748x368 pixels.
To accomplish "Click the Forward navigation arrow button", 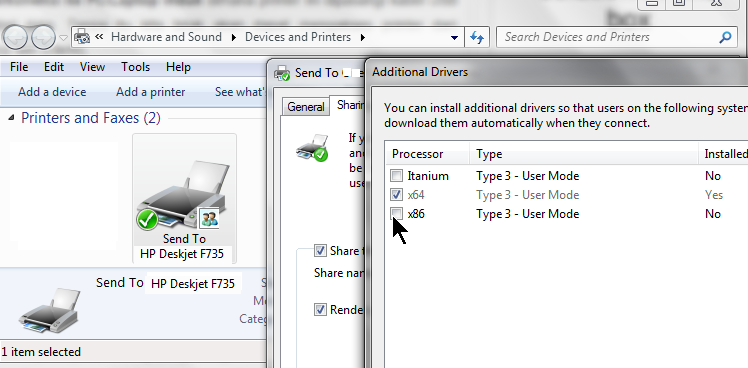I will pyautogui.click(x=43, y=37).
